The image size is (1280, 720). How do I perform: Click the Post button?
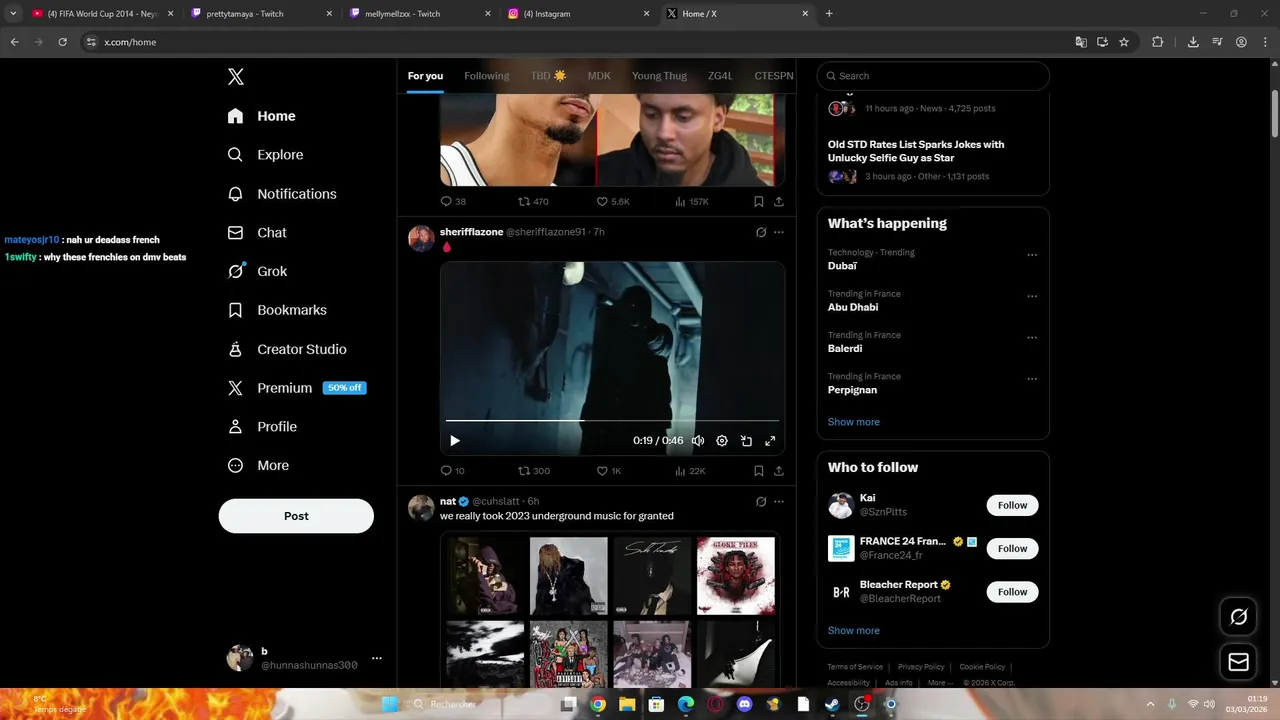[x=296, y=516]
